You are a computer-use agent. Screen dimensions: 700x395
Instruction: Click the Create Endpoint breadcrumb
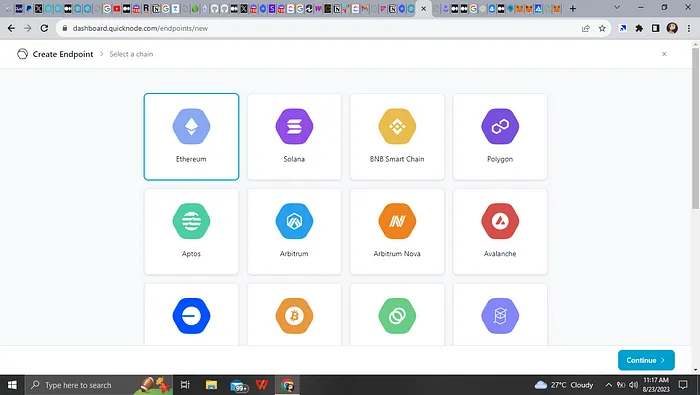(63, 54)
